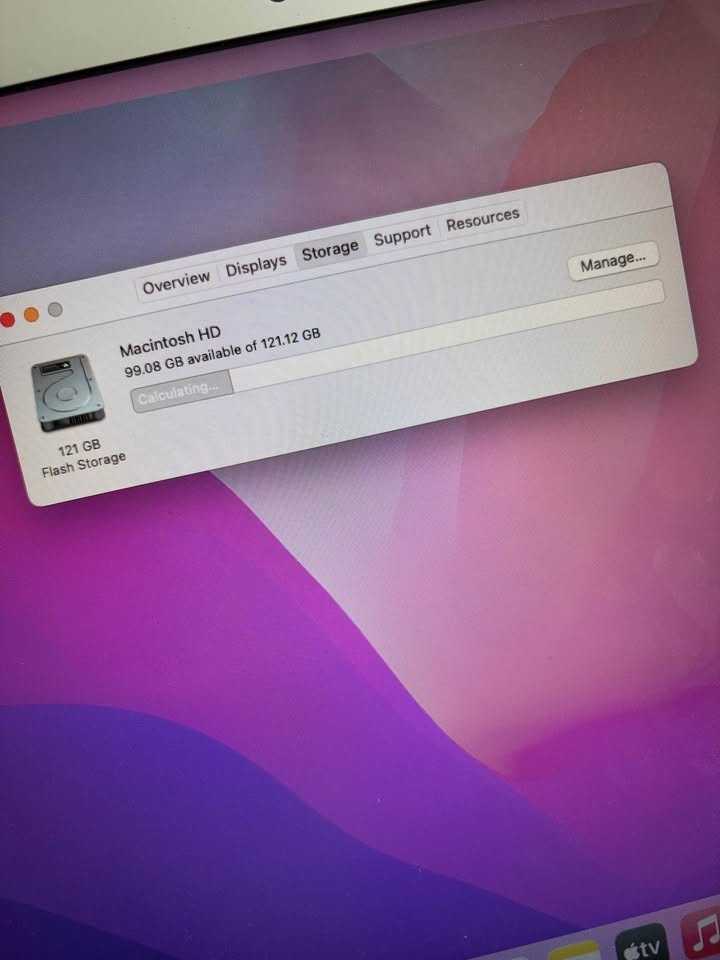Click the 121 GB Flash Storage label
The image size is (720, 960).
point(83,457)
